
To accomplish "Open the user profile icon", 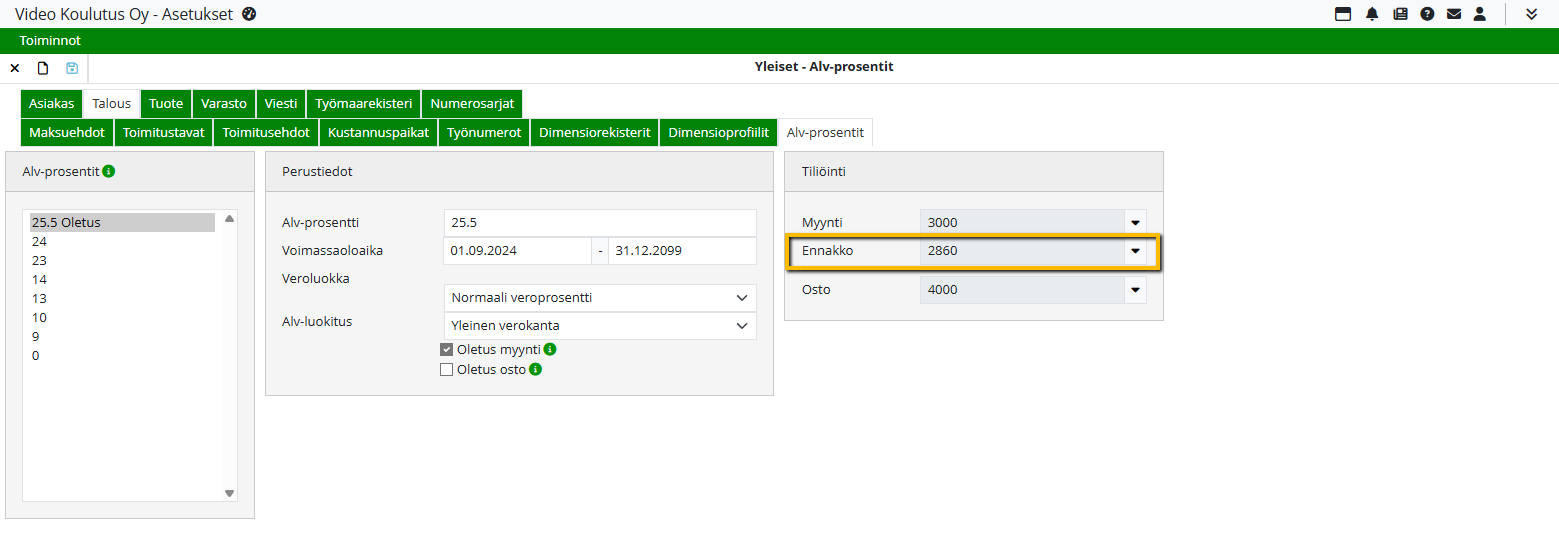I will pyautogui.click(x=1480, y=14).
